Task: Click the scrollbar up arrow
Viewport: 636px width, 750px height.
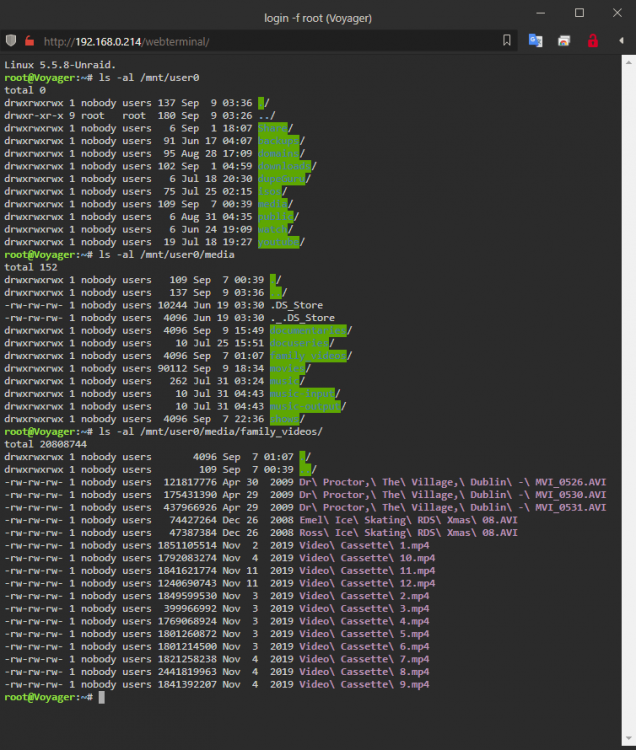Action: click(x=629, y=62)
